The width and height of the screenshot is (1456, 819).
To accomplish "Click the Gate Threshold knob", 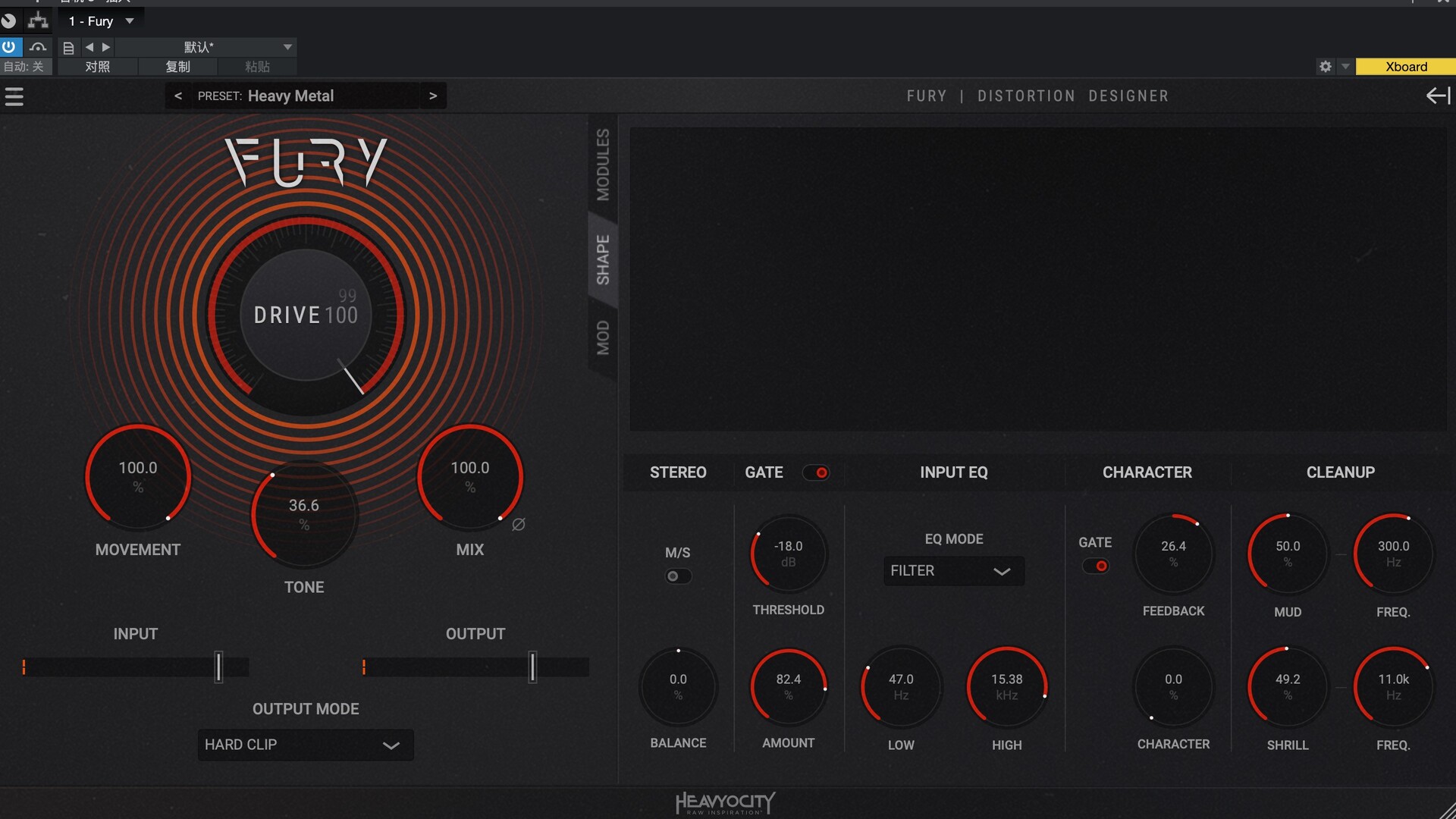I will coord(789,554).
